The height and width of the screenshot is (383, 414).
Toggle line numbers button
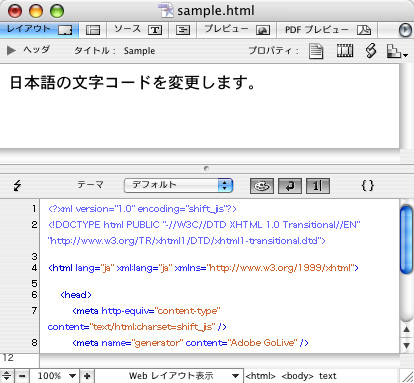318,186
